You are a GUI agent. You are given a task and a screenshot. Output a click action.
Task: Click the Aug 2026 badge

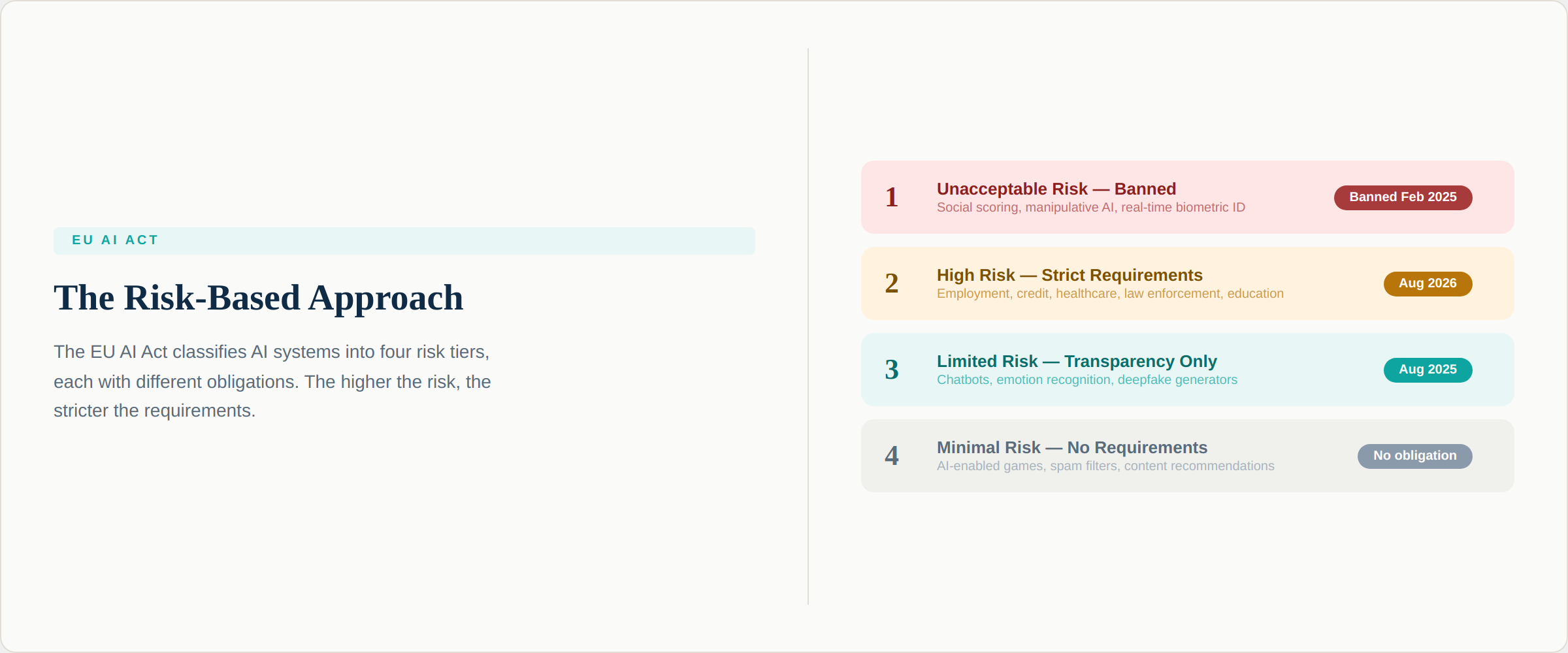coord(1428,283)
